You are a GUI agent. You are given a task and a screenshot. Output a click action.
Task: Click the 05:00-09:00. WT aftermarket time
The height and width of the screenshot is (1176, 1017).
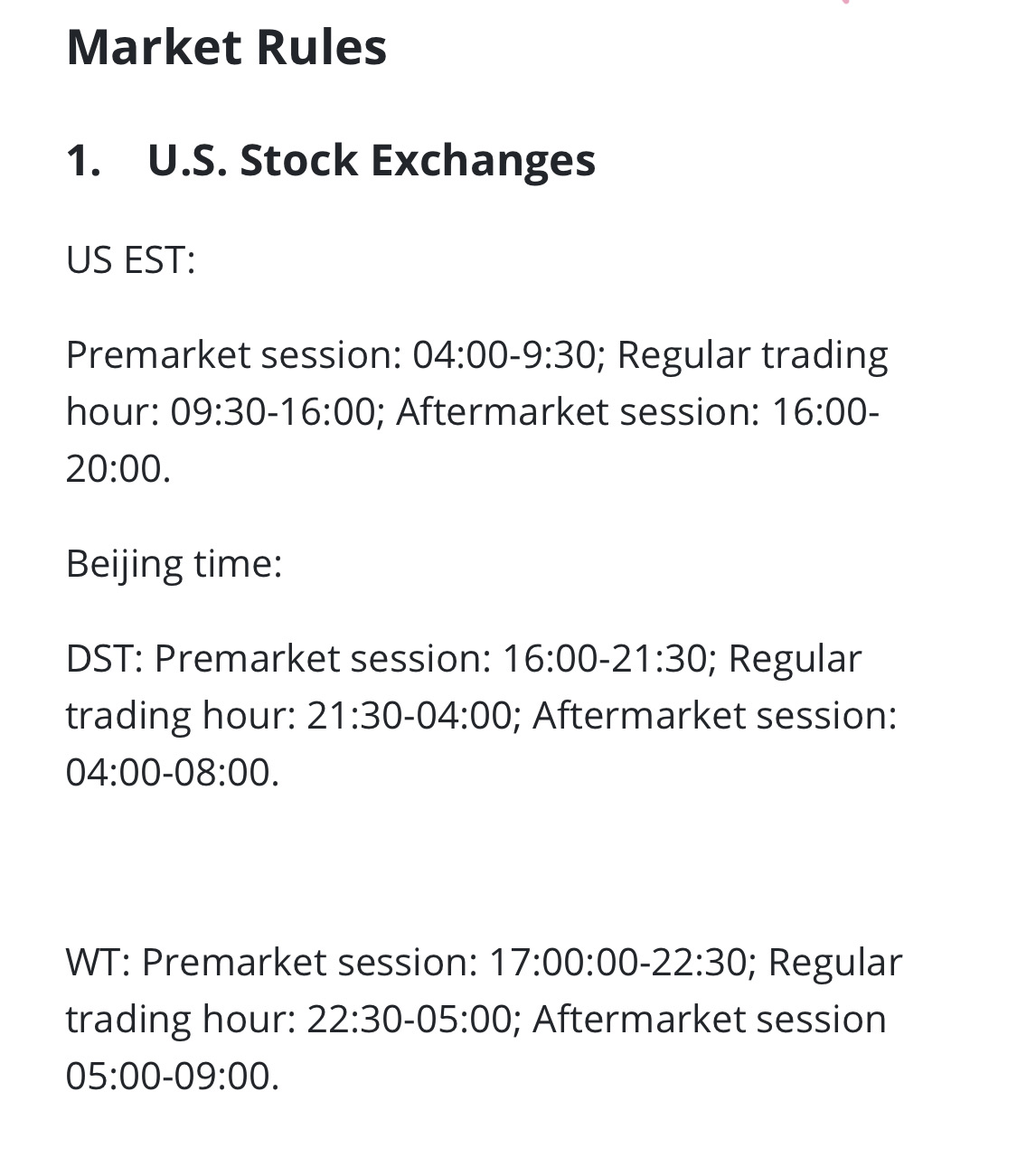173,1077
